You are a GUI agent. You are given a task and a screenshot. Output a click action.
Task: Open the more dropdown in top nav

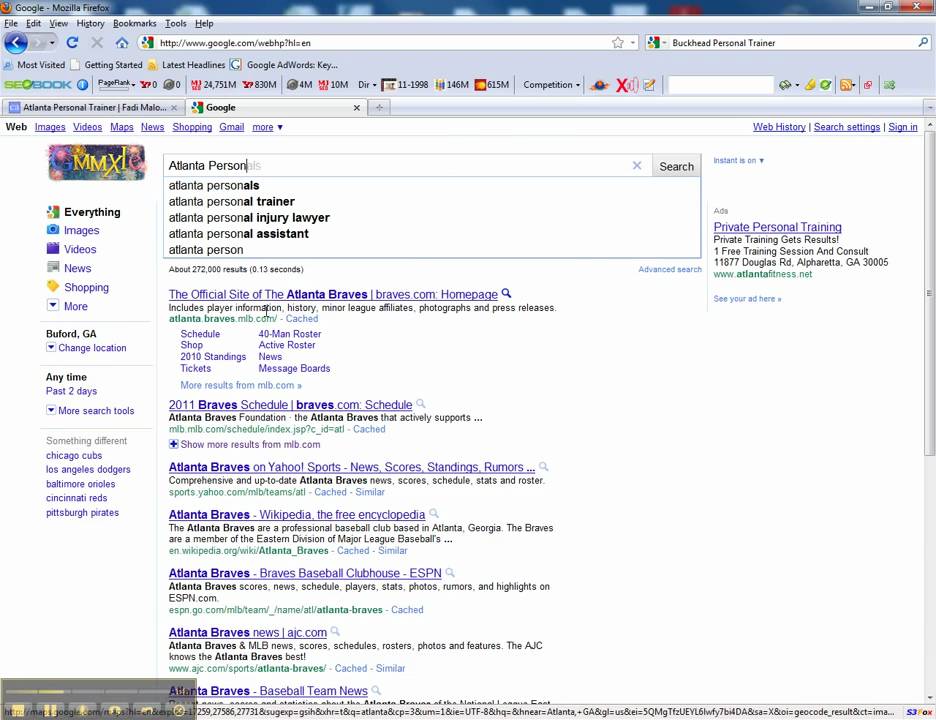(x=267, y=127)
